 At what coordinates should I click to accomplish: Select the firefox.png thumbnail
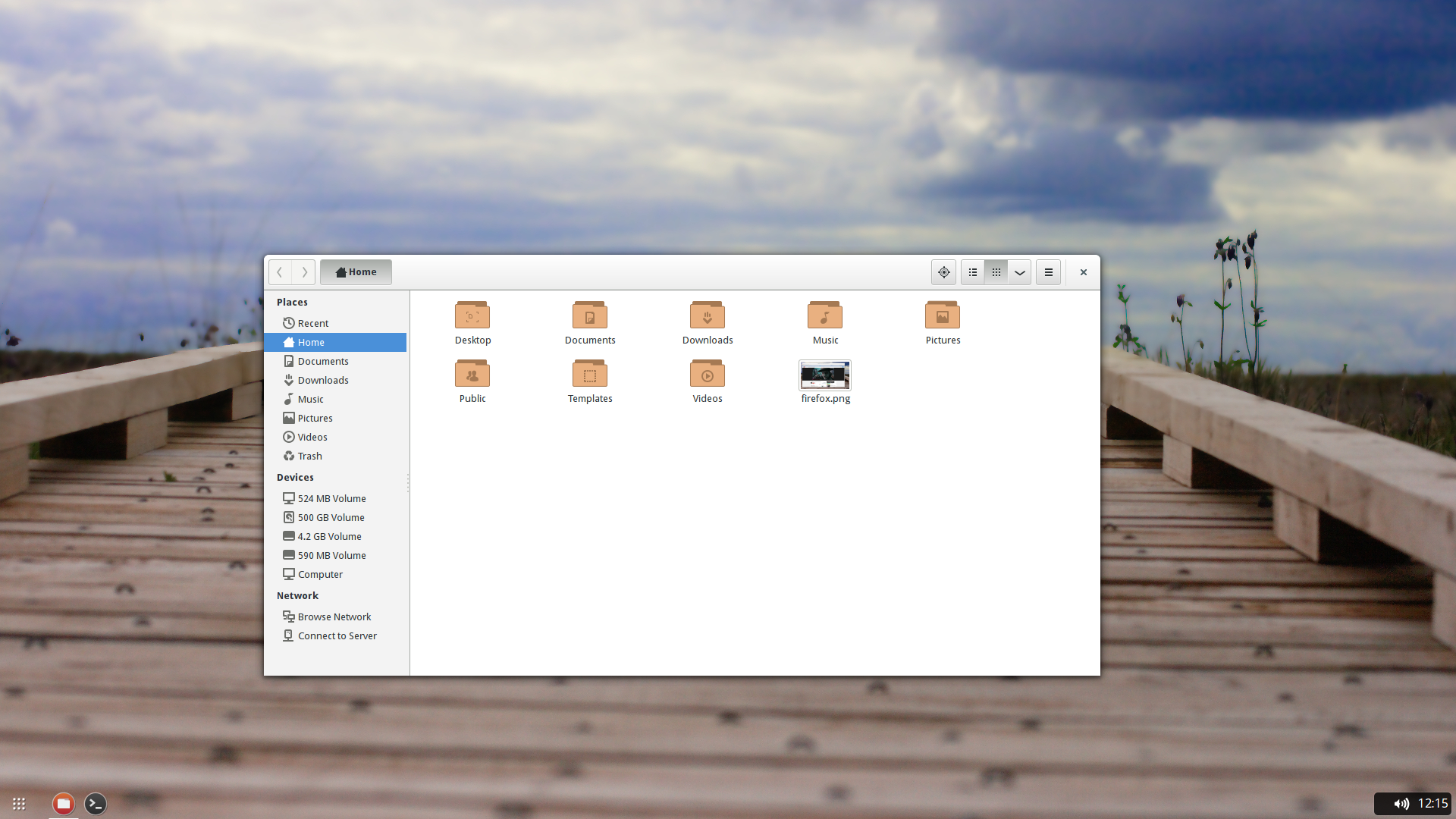825,375
